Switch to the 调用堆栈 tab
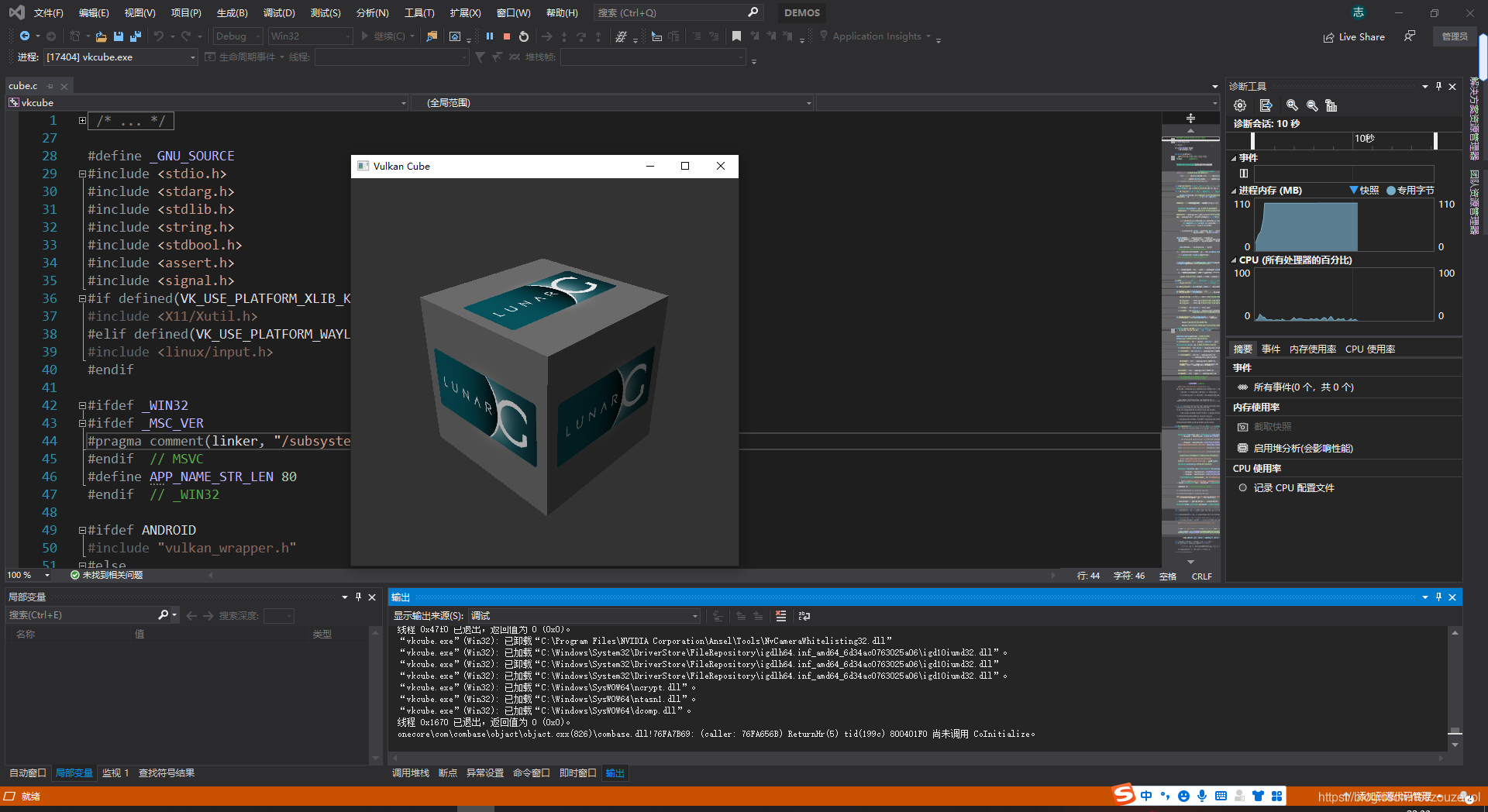 click(411, 773)
